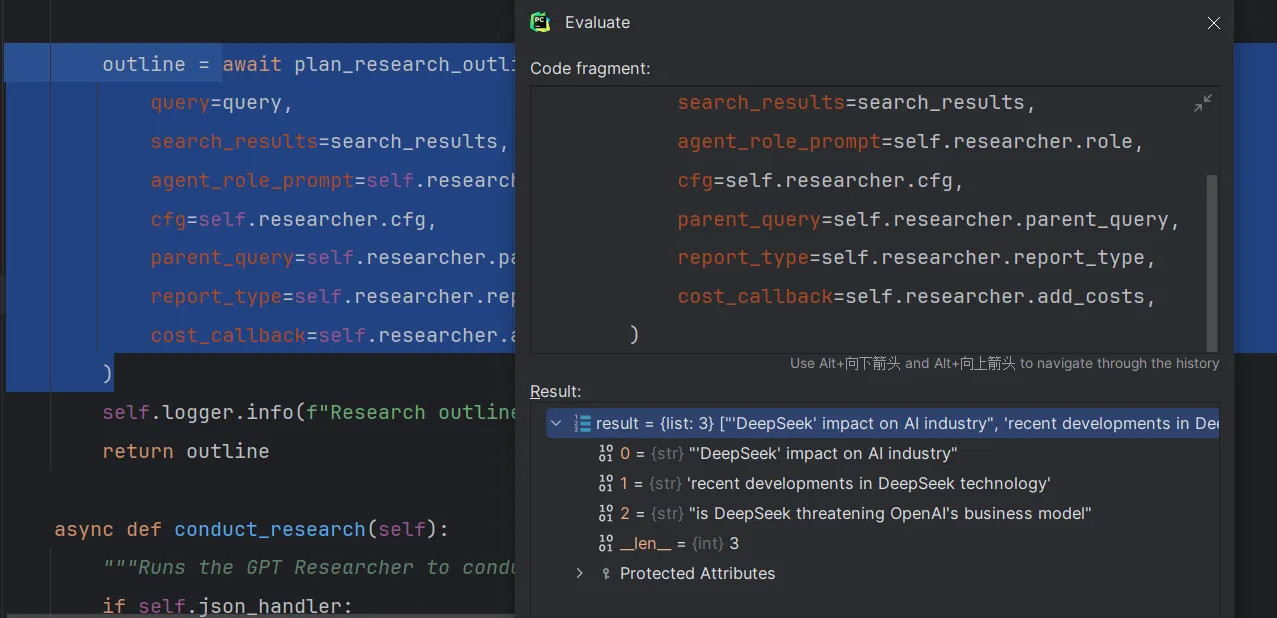This screenshot has height=618, width=1277.
Task: Click the PyCharm icon in Evaluate dialog title
Action: click(540, 22)
